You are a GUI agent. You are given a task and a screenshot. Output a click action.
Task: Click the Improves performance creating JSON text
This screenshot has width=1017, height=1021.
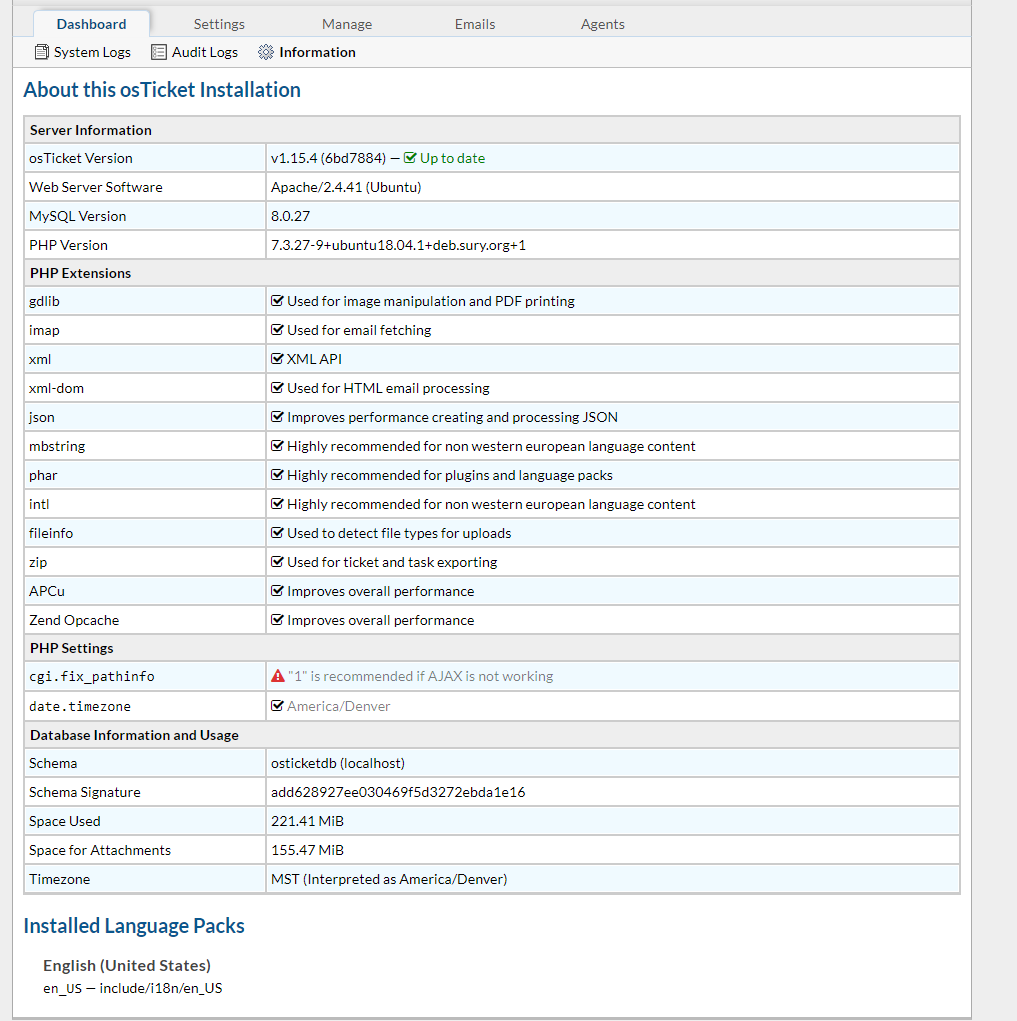pyautogui.click(x=453, y=417)
